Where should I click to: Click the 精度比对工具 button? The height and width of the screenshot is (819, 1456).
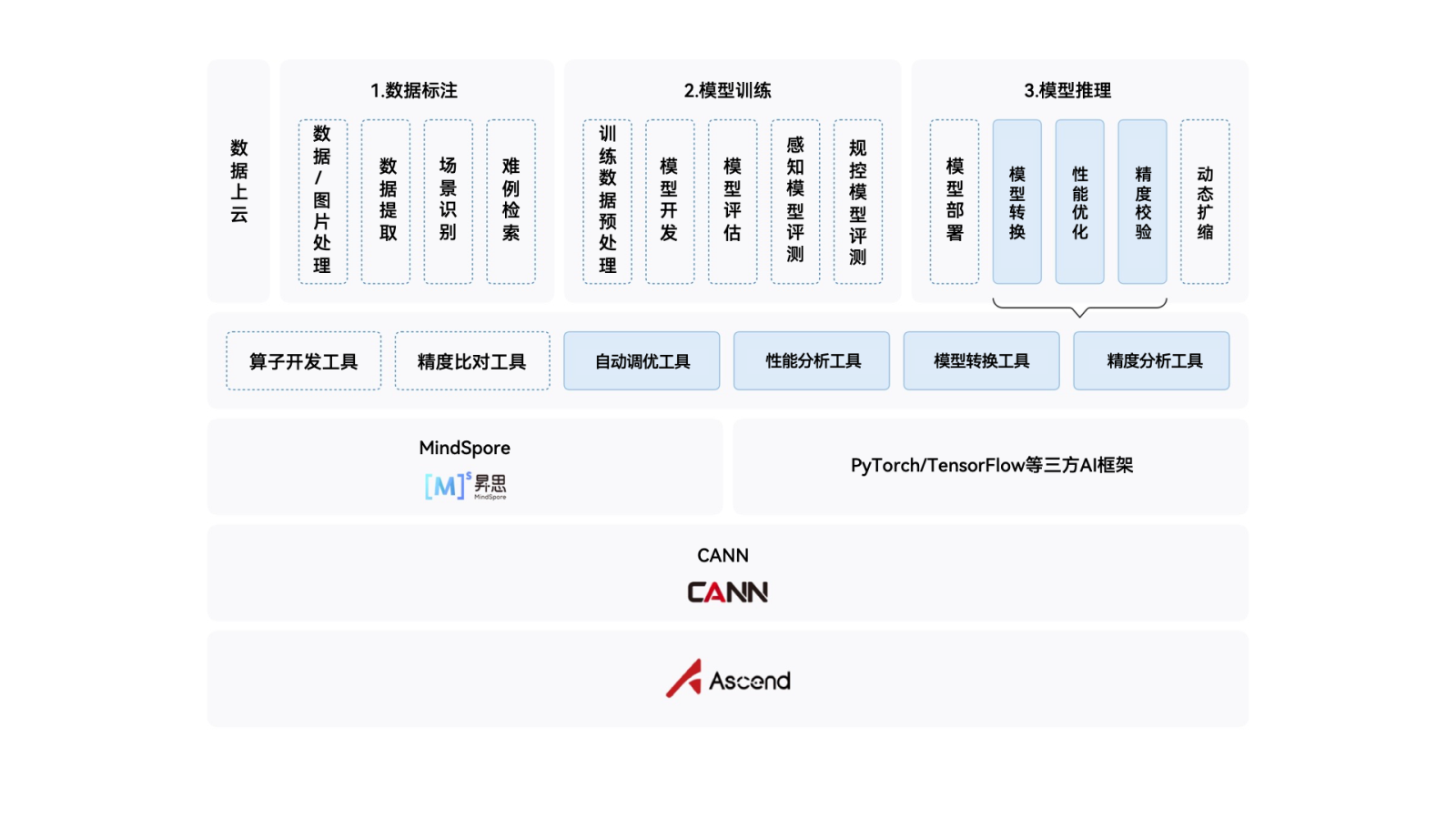(x=471, y=360)
